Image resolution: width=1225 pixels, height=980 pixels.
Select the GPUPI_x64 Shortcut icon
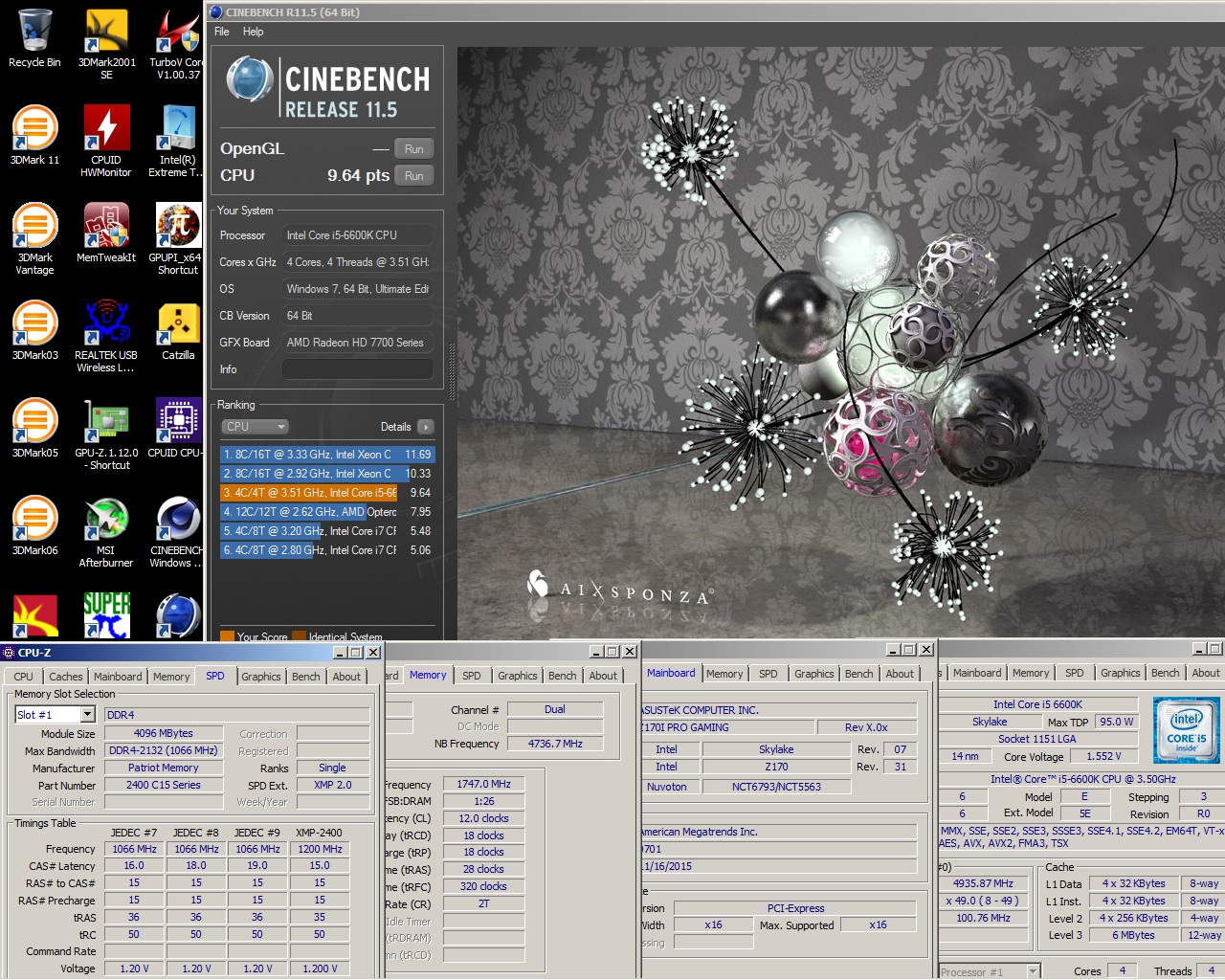click(178, 239)
